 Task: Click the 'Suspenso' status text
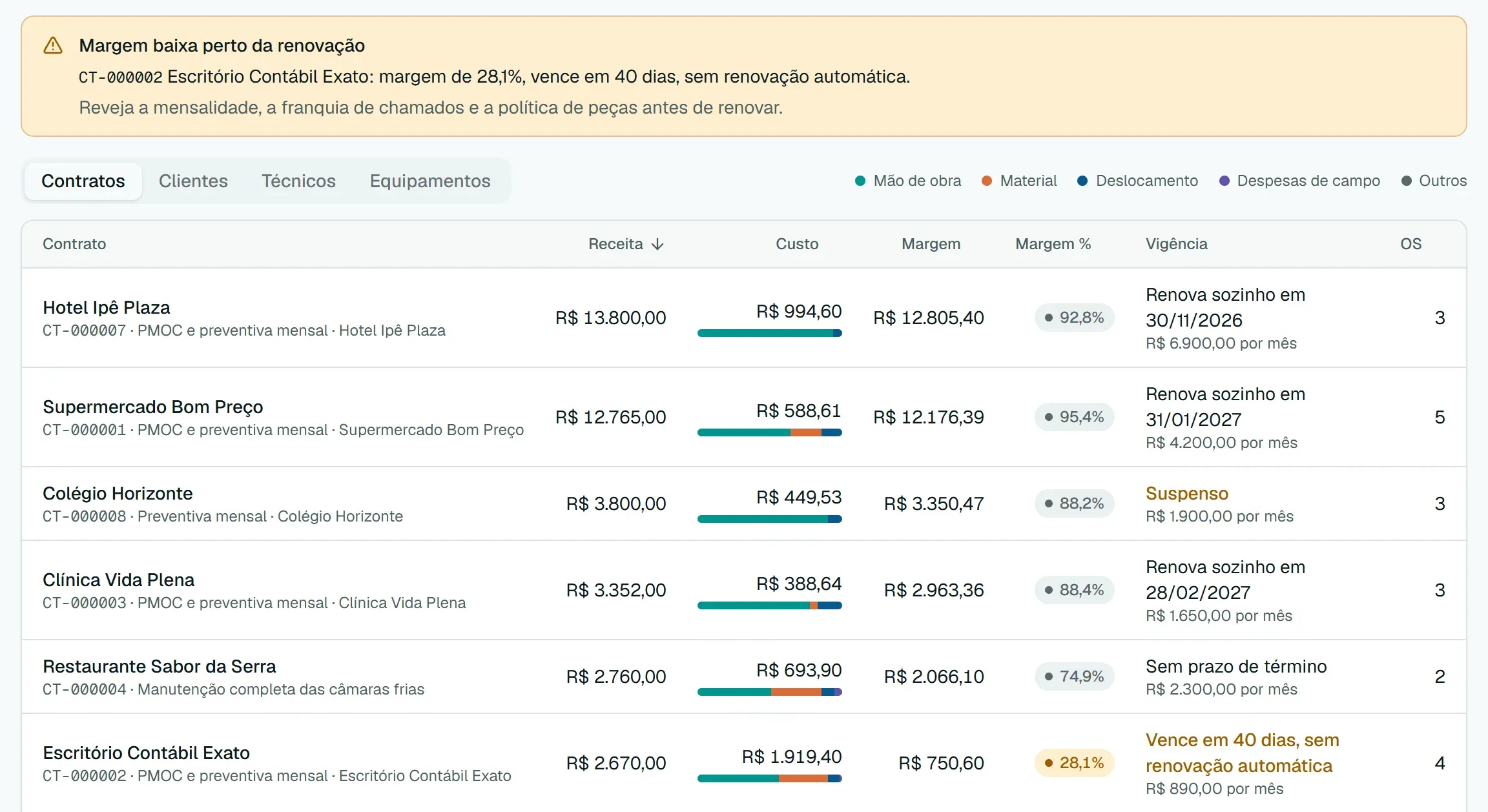(x=1186, y=494)
